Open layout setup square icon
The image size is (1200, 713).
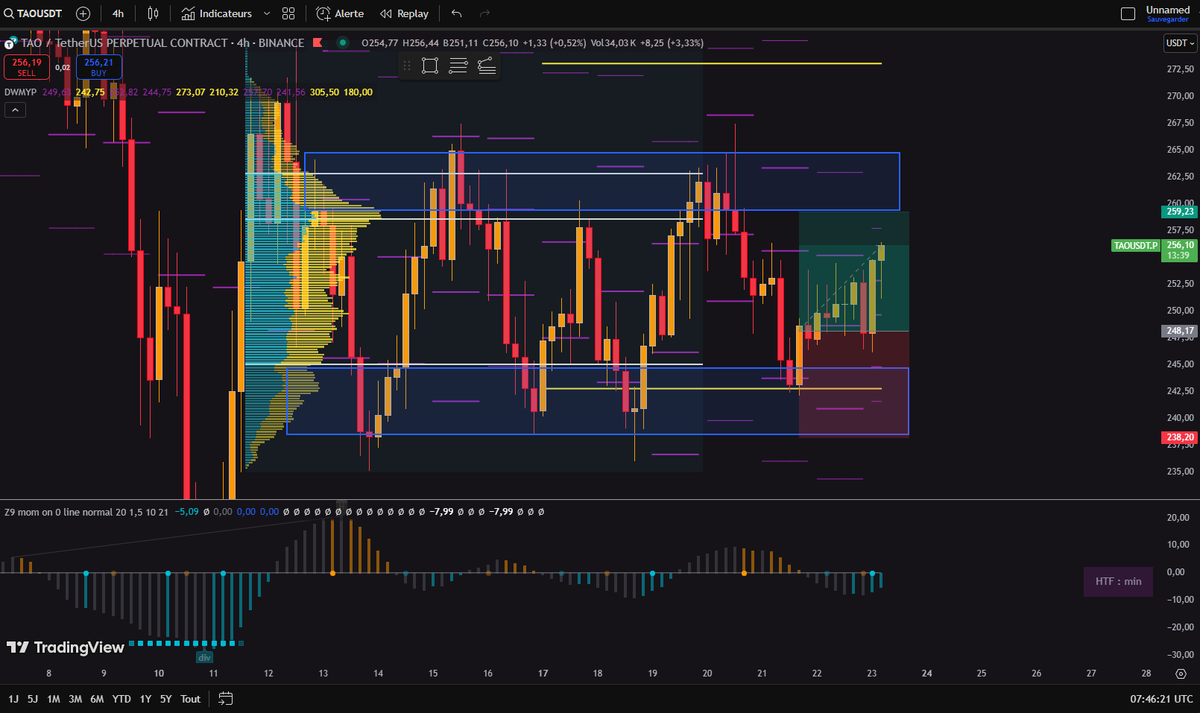tap(1128, 14)
